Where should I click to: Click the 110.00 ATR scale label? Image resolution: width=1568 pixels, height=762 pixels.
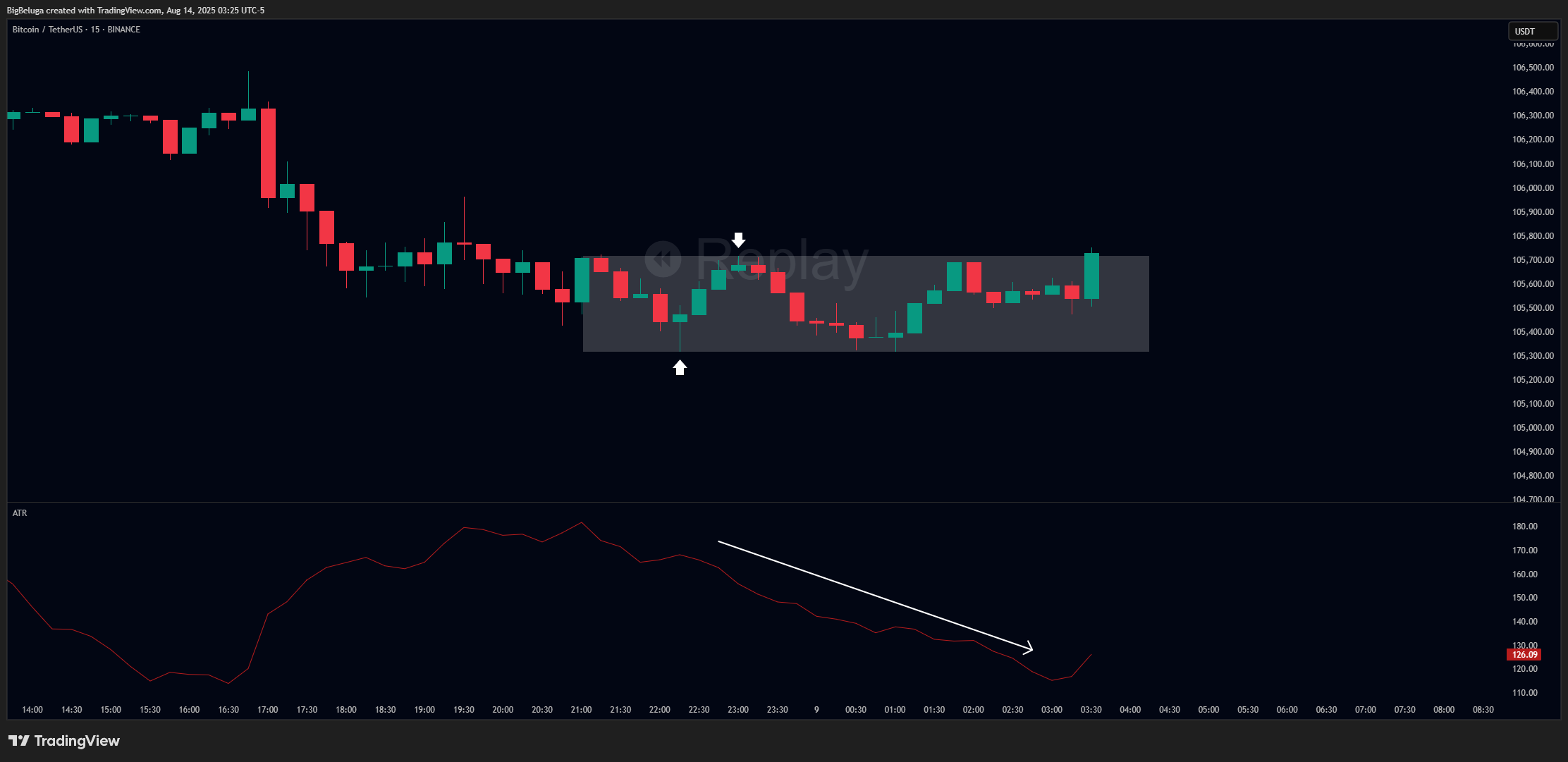pos(1525,693)
